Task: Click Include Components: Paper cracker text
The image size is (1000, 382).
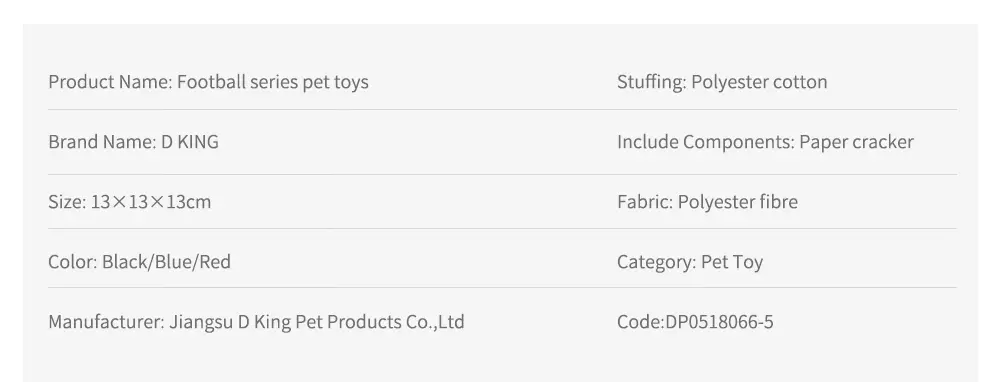Action: click(x=765, y=142)
